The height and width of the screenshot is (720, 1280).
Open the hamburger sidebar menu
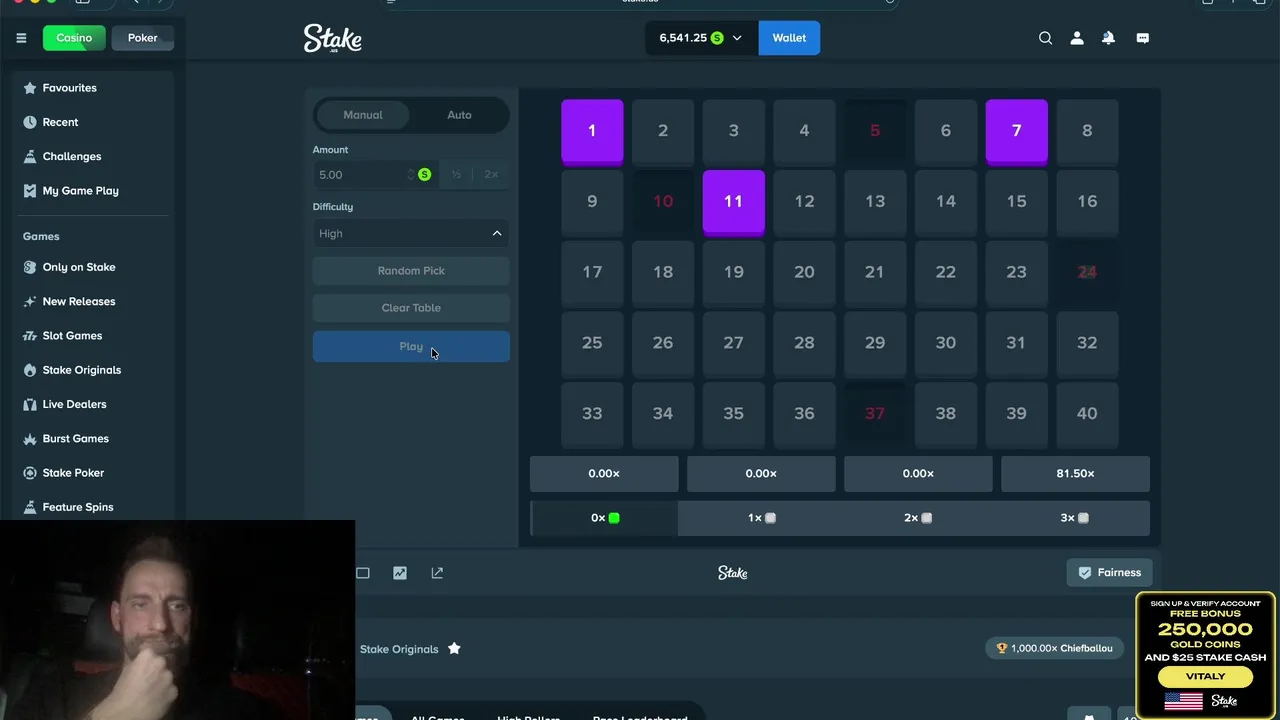point(21,38)
